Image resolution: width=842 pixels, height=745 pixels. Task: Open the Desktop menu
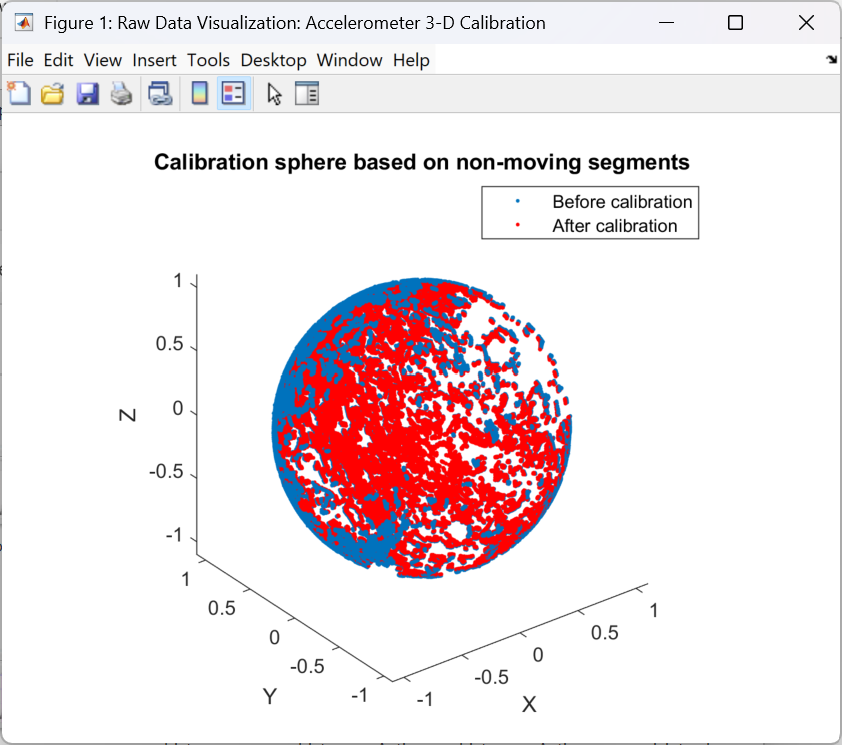click(273, 60)
